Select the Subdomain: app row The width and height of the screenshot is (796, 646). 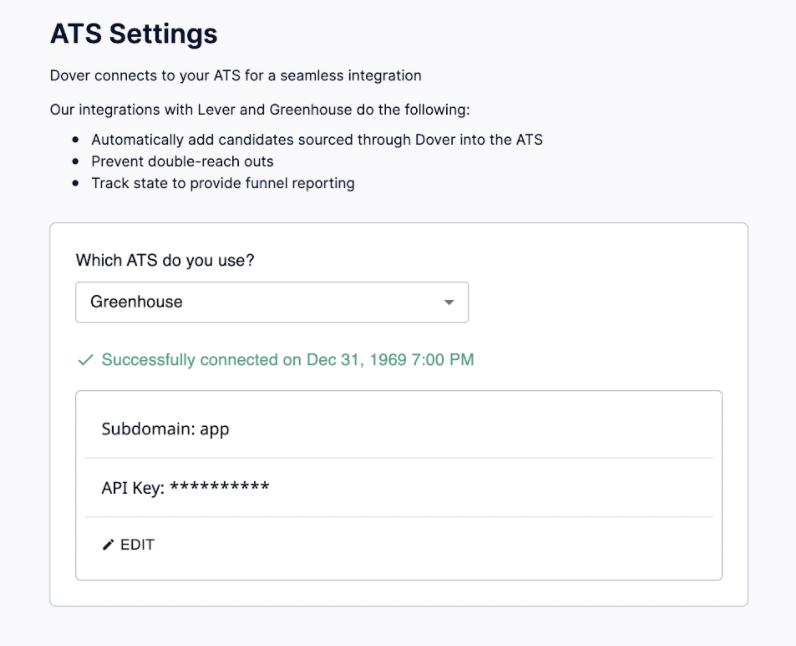tap(399, 429)
